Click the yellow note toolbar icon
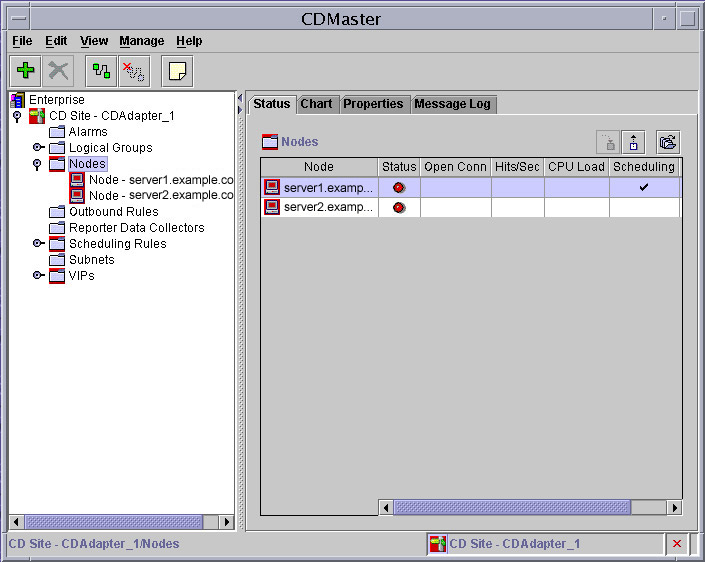The height and width of the screenshot is (562, 705). pyautogui.click(x=177, y=71)
